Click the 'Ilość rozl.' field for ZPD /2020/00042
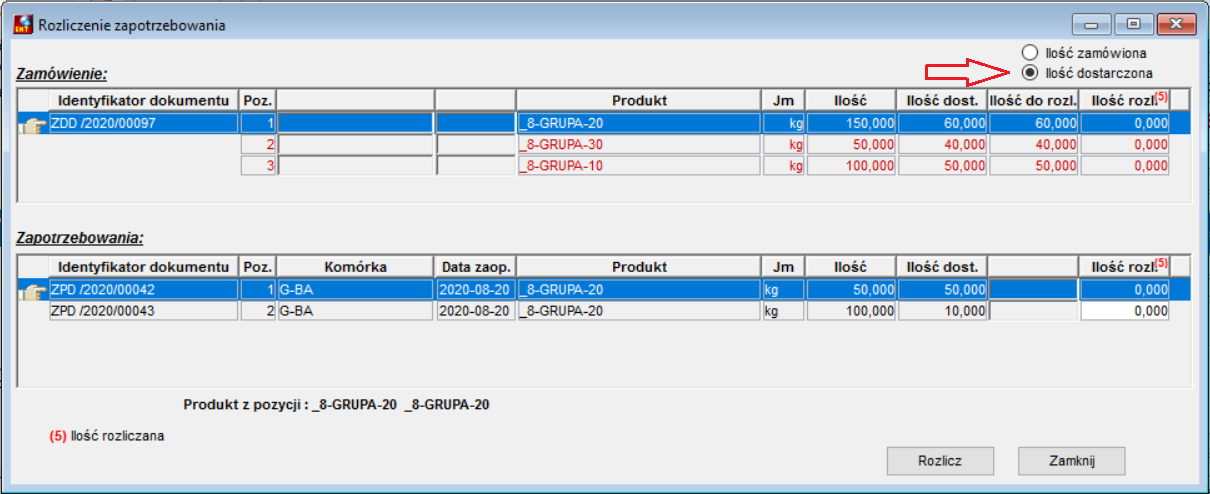 (x=1124, y=290)
